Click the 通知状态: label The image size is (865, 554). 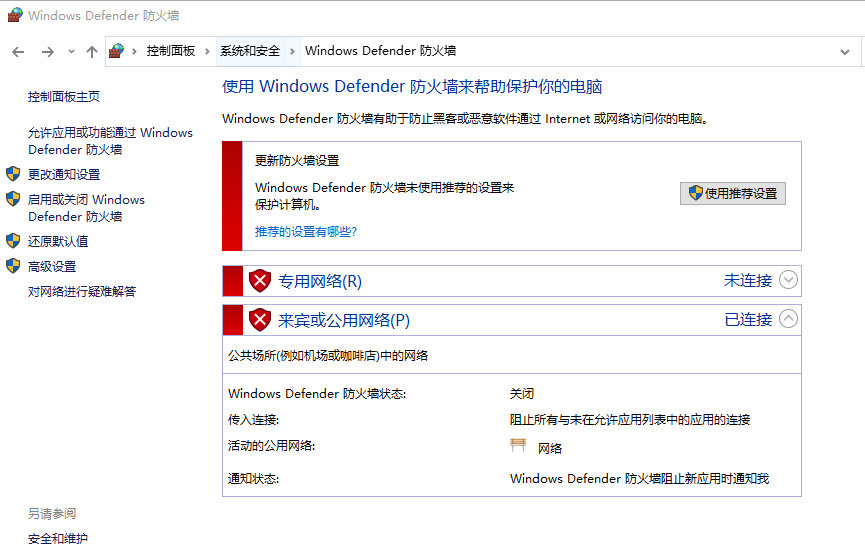[x=254, y=479]
